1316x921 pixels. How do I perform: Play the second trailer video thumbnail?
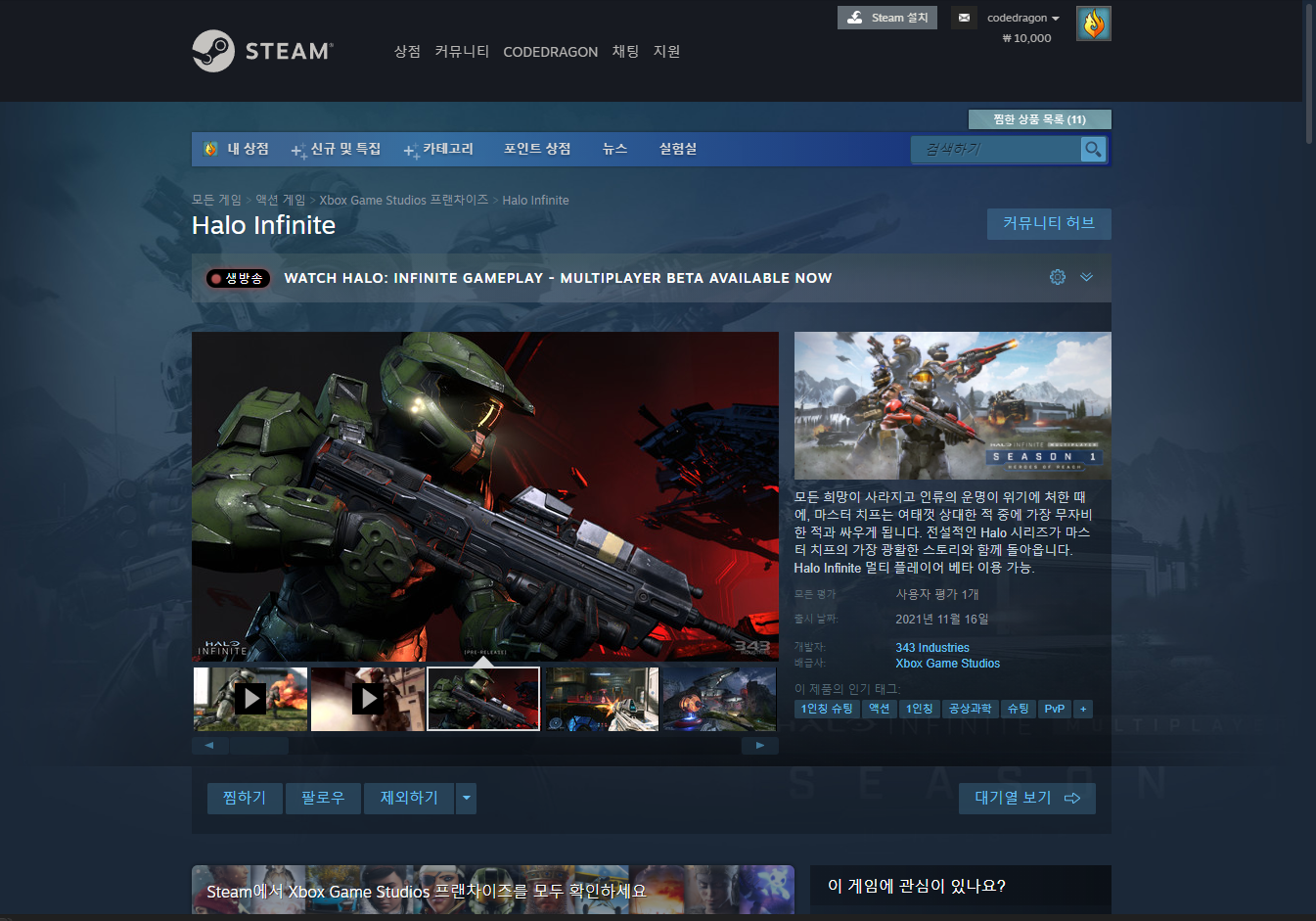click(368, 699)
